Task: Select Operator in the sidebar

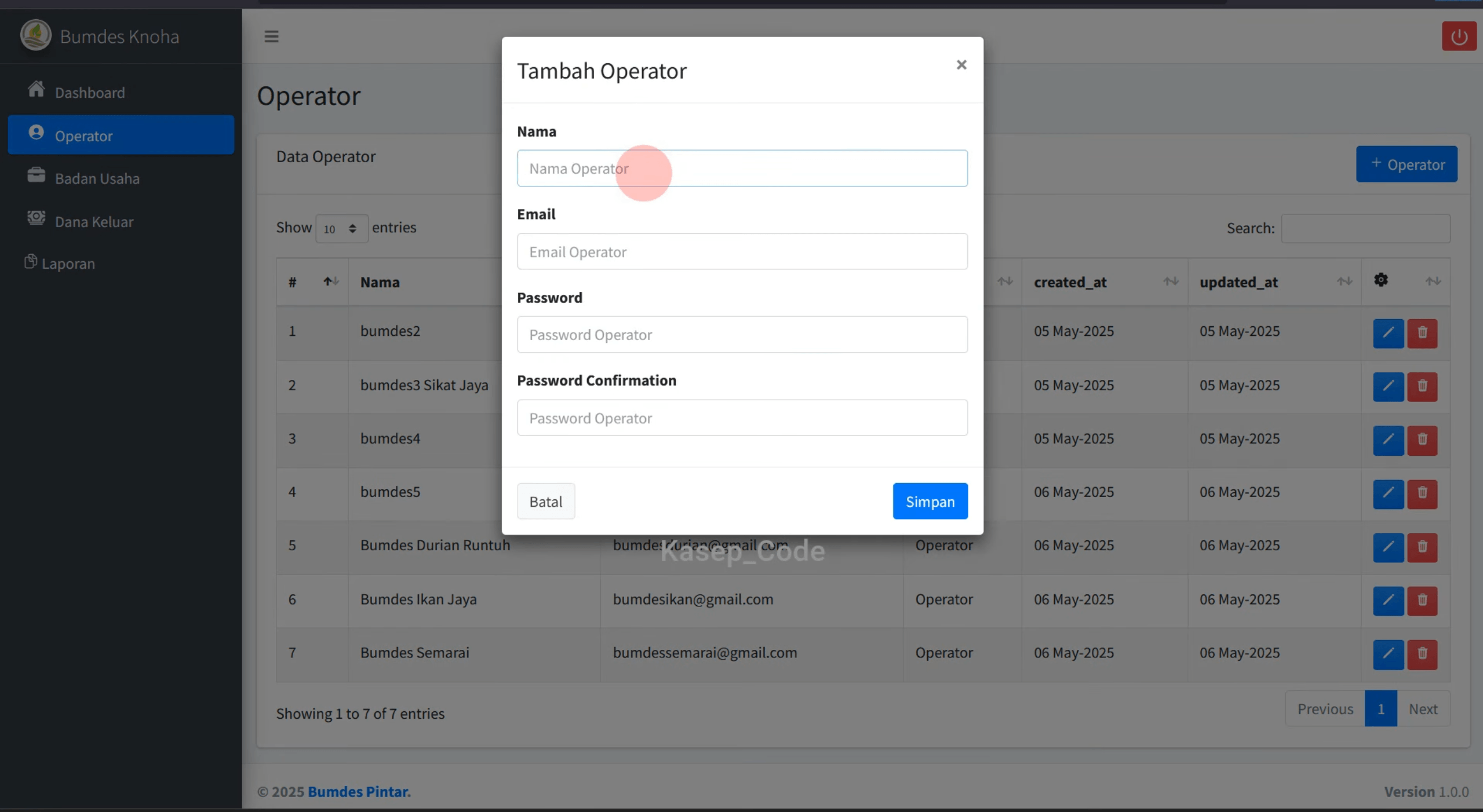Action: (x=121, y=135)
